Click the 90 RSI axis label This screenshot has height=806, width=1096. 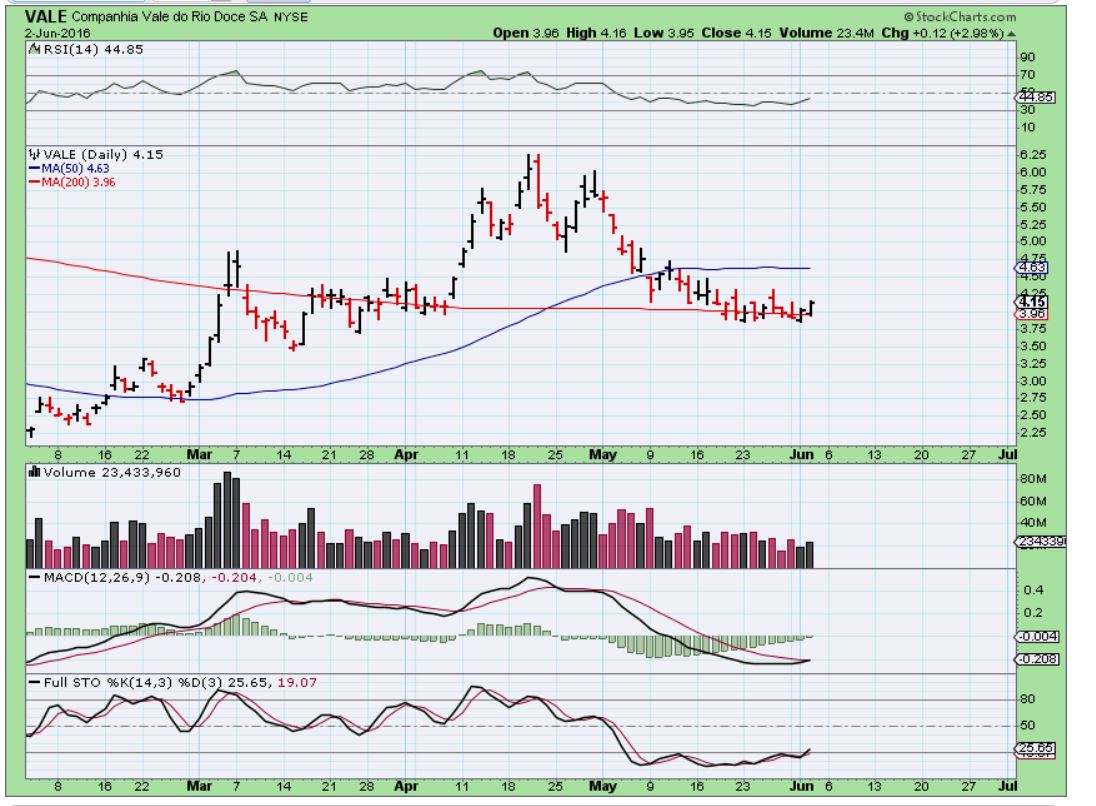(x=1027, y=57)
